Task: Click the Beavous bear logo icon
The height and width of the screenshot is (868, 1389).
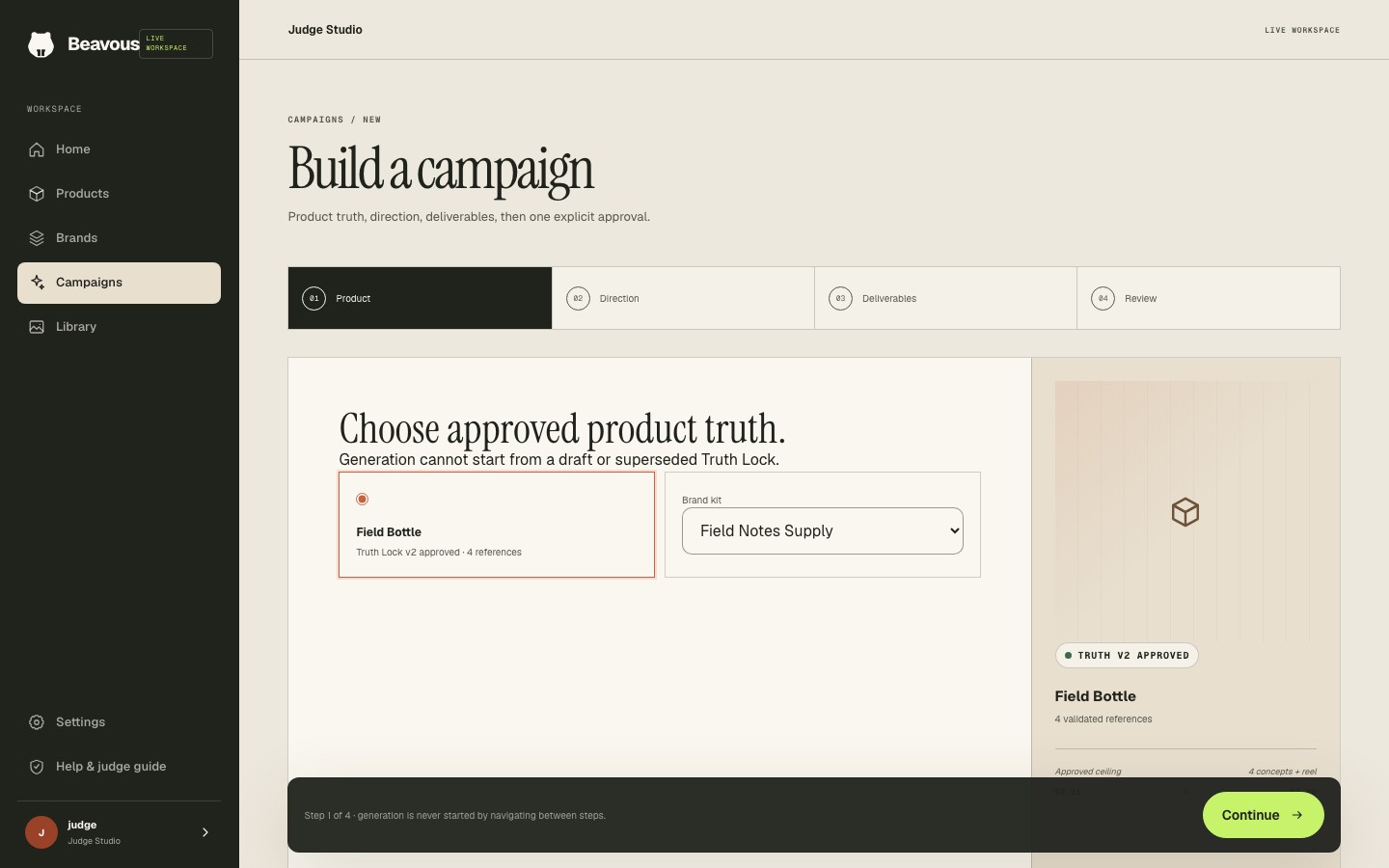Action: tap(41, 44)
